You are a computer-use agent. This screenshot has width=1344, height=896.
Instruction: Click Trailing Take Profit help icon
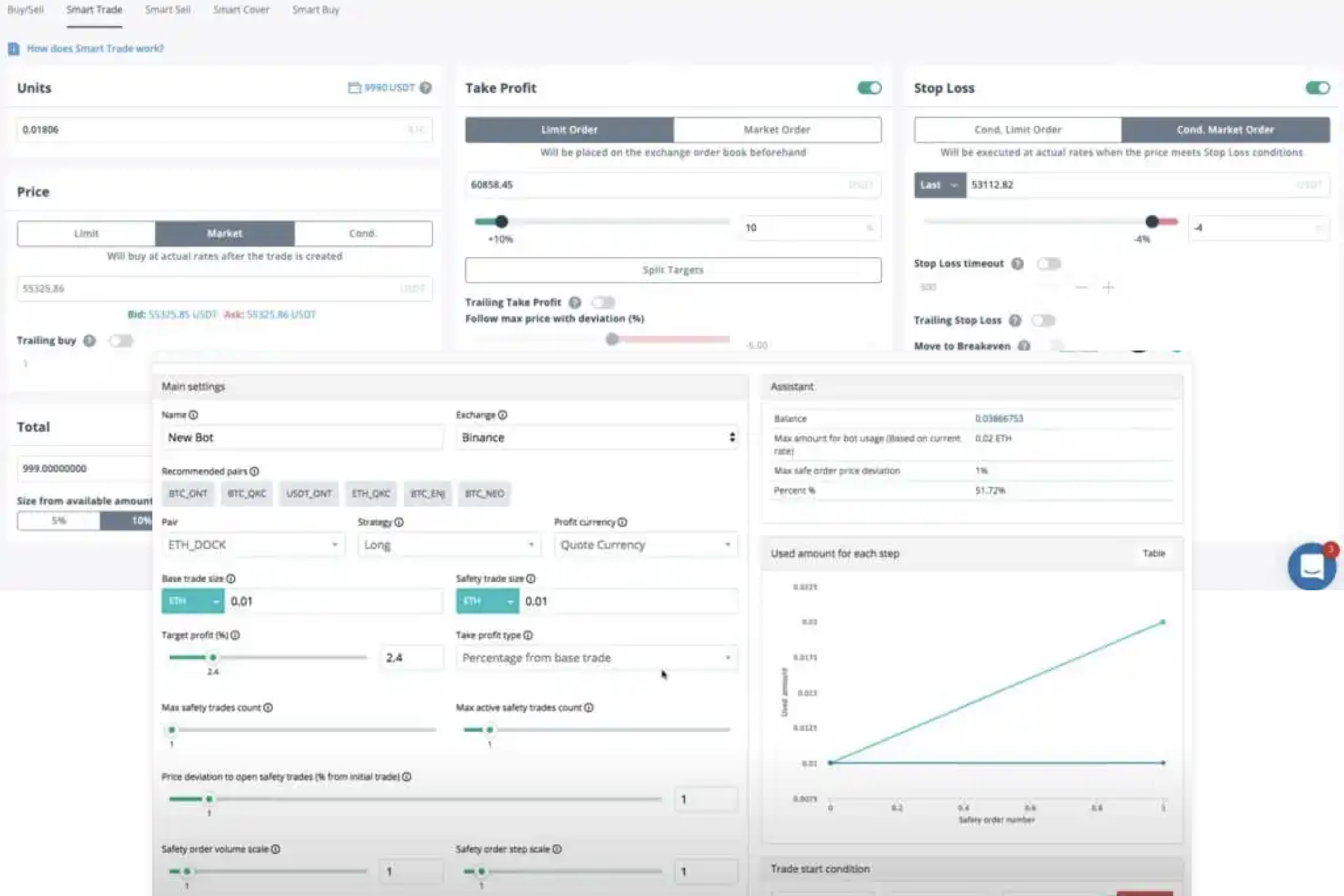(575, 302)
